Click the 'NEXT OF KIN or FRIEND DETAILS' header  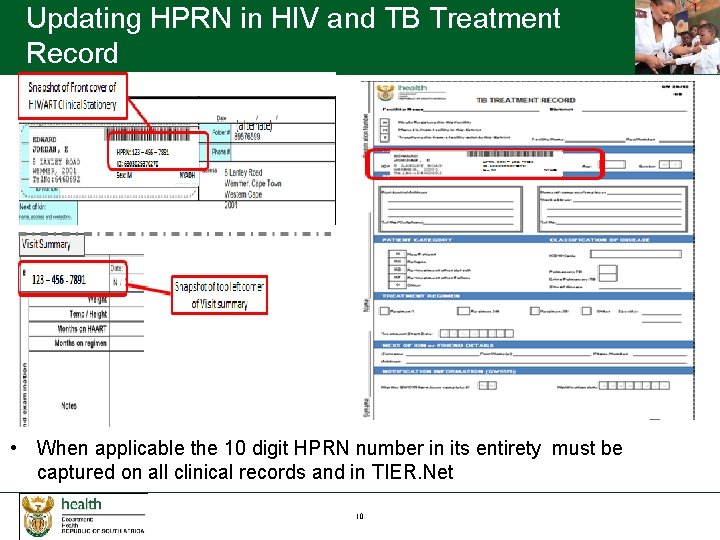click(438, 345)
